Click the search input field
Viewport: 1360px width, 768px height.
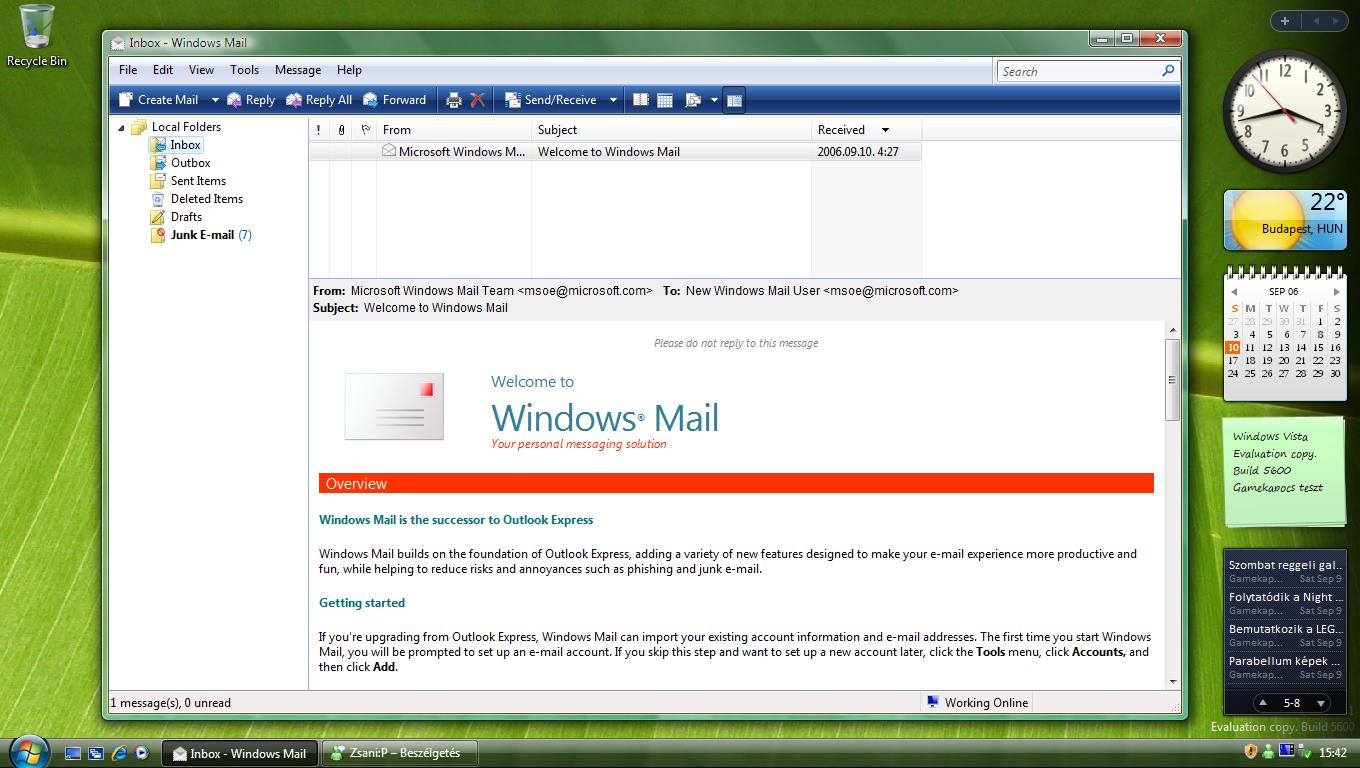click(x=1078, y=71)
